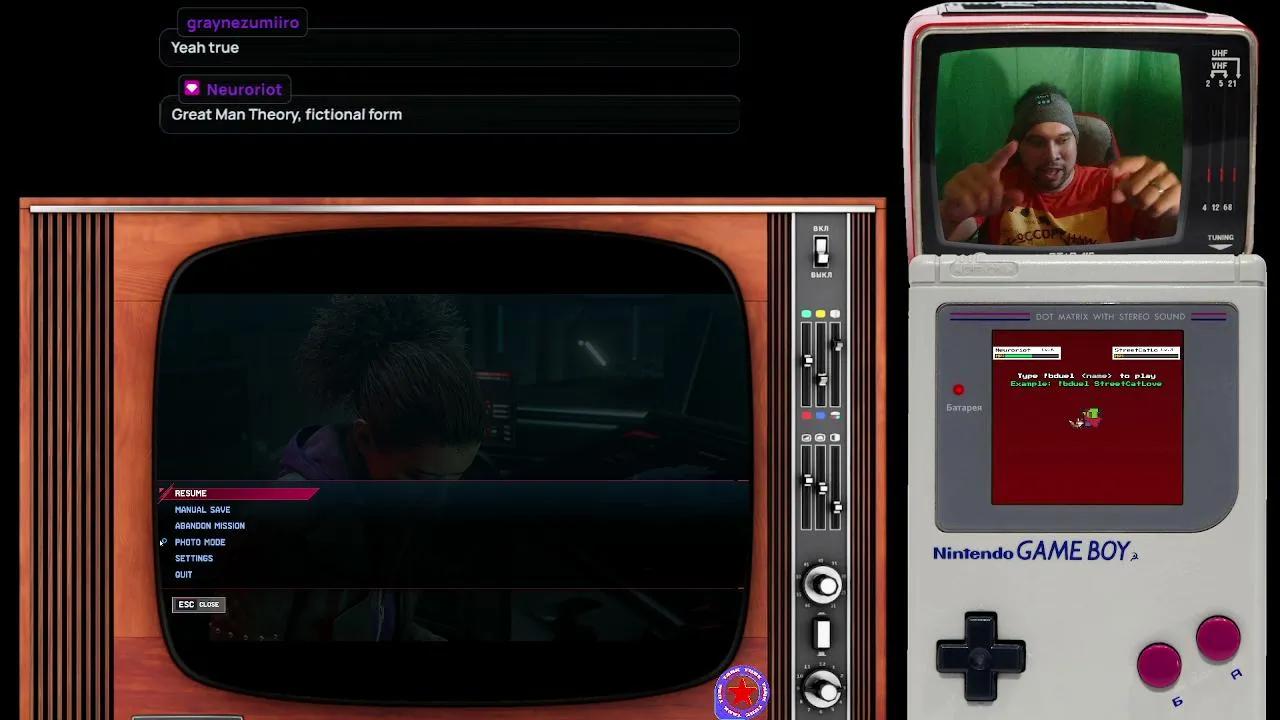This screenshot has height=720, width=1280.
Task: Click the StreetCatLo health bar on Game Boy
Action: click(1146, 355)
